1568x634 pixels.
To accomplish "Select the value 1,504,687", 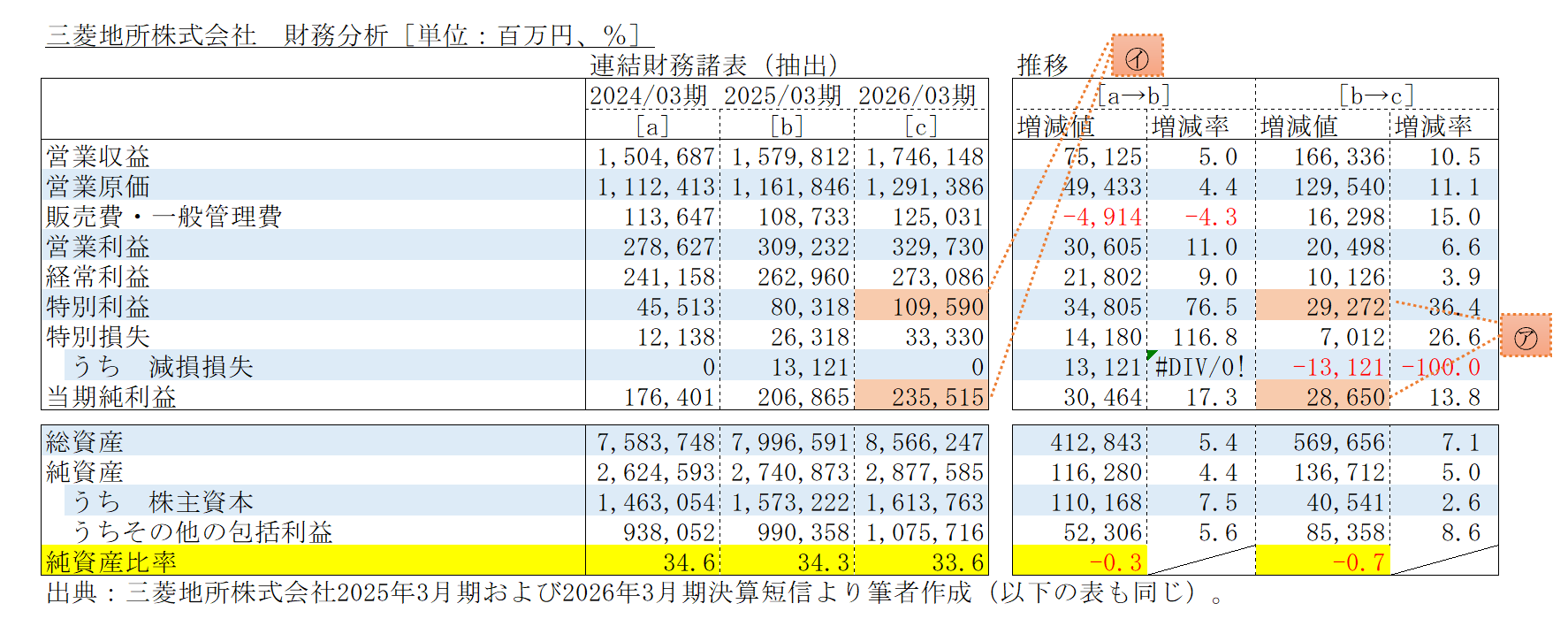I will tap(656, 157).
